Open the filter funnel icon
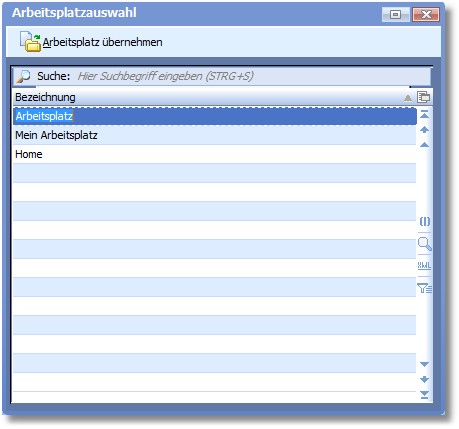Screen dimensions: 459x429 (x=424, y=288)
